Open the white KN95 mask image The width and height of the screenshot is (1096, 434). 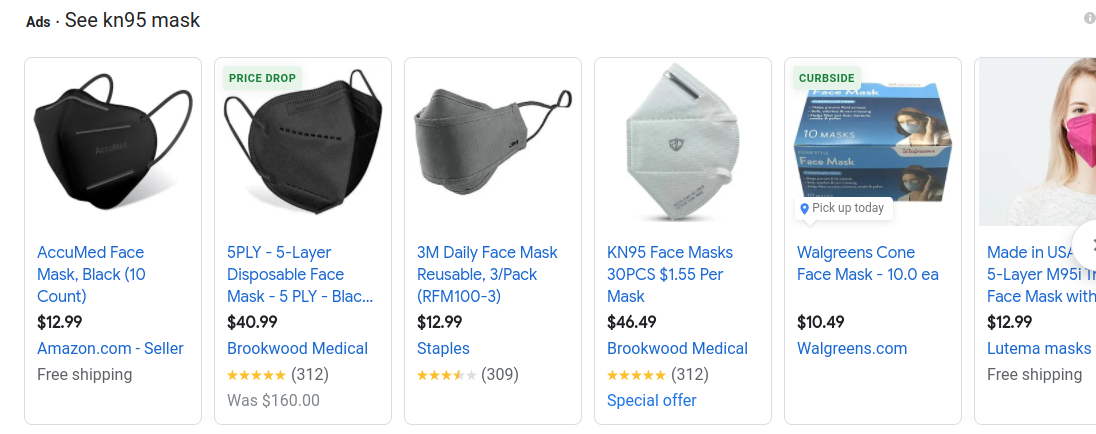(683, 142)
